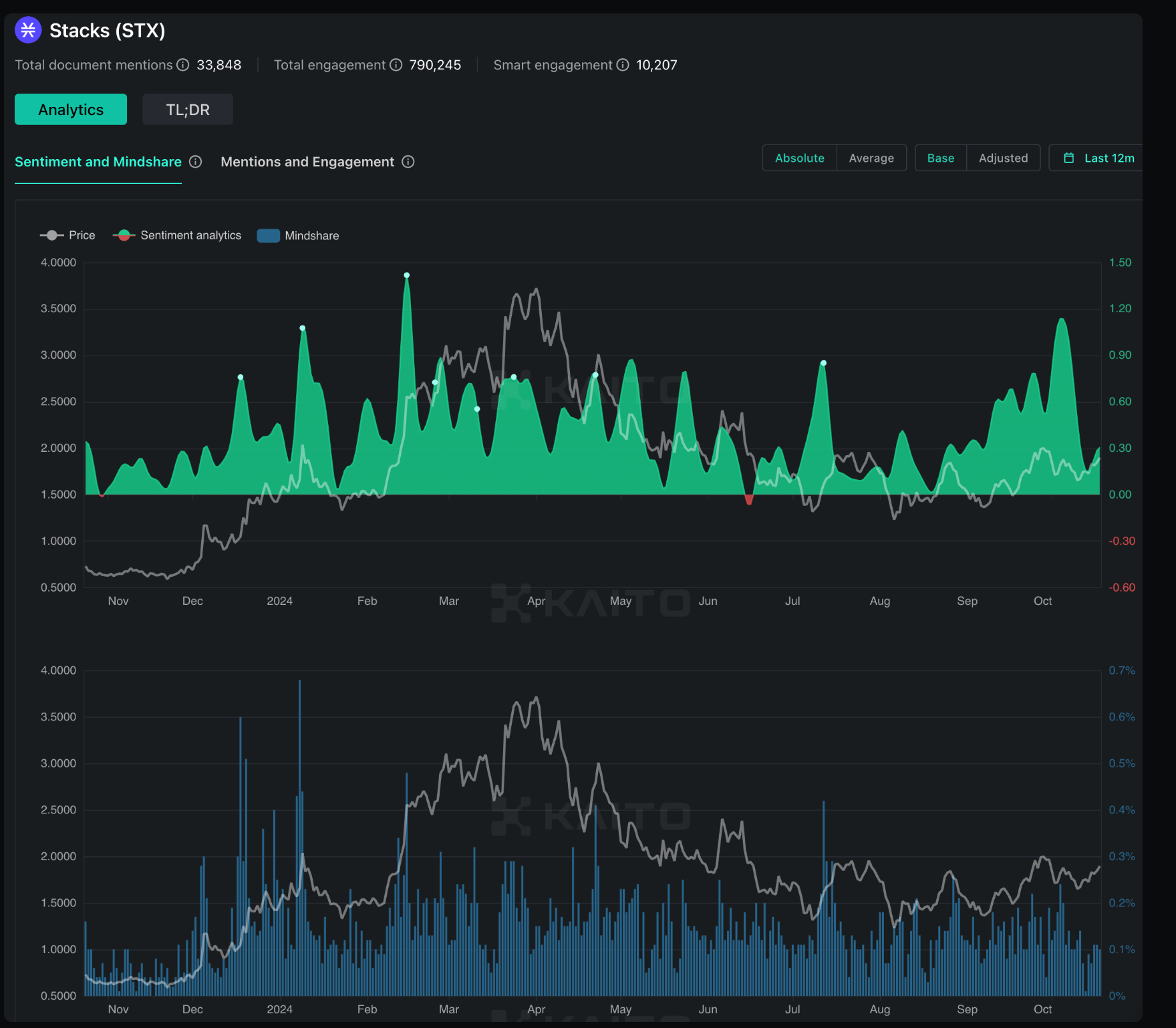
Task: Click the 0.7% mindshare axis label
Action: [1122, 670]
